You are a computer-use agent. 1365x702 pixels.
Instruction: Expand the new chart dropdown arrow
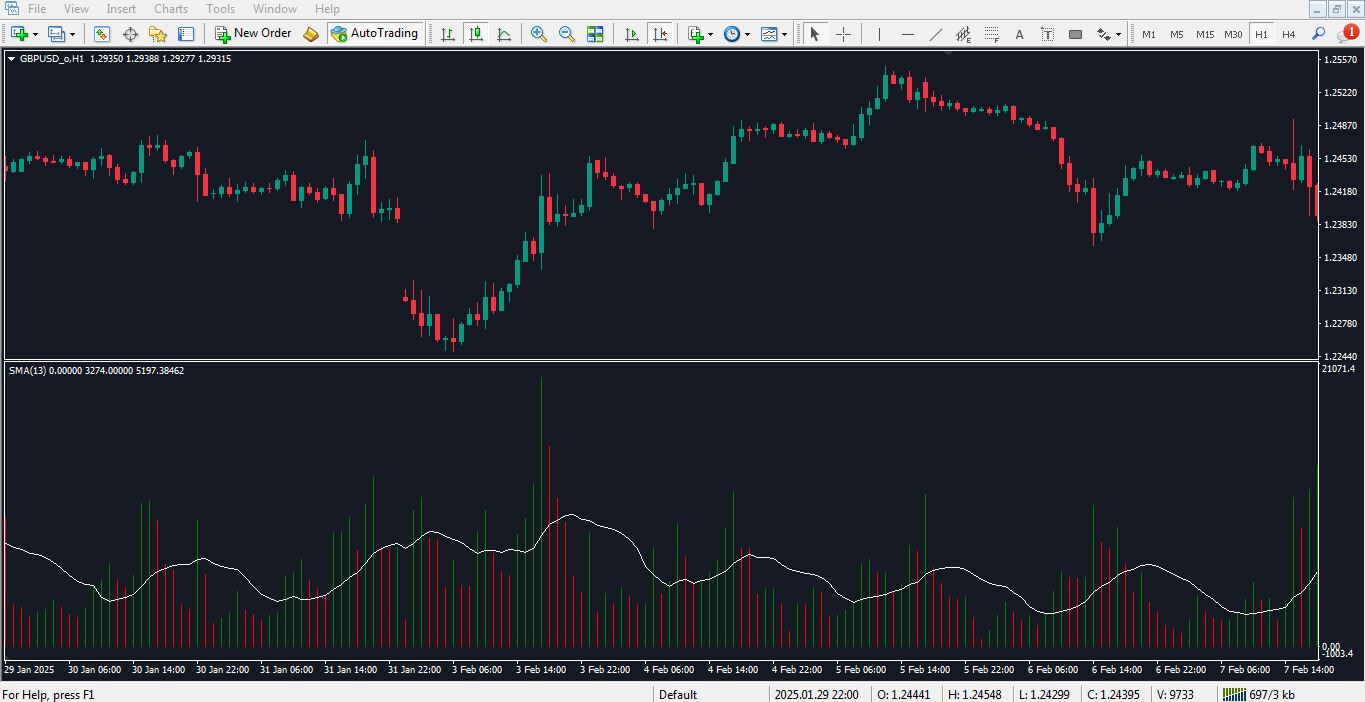coord(35,34)
